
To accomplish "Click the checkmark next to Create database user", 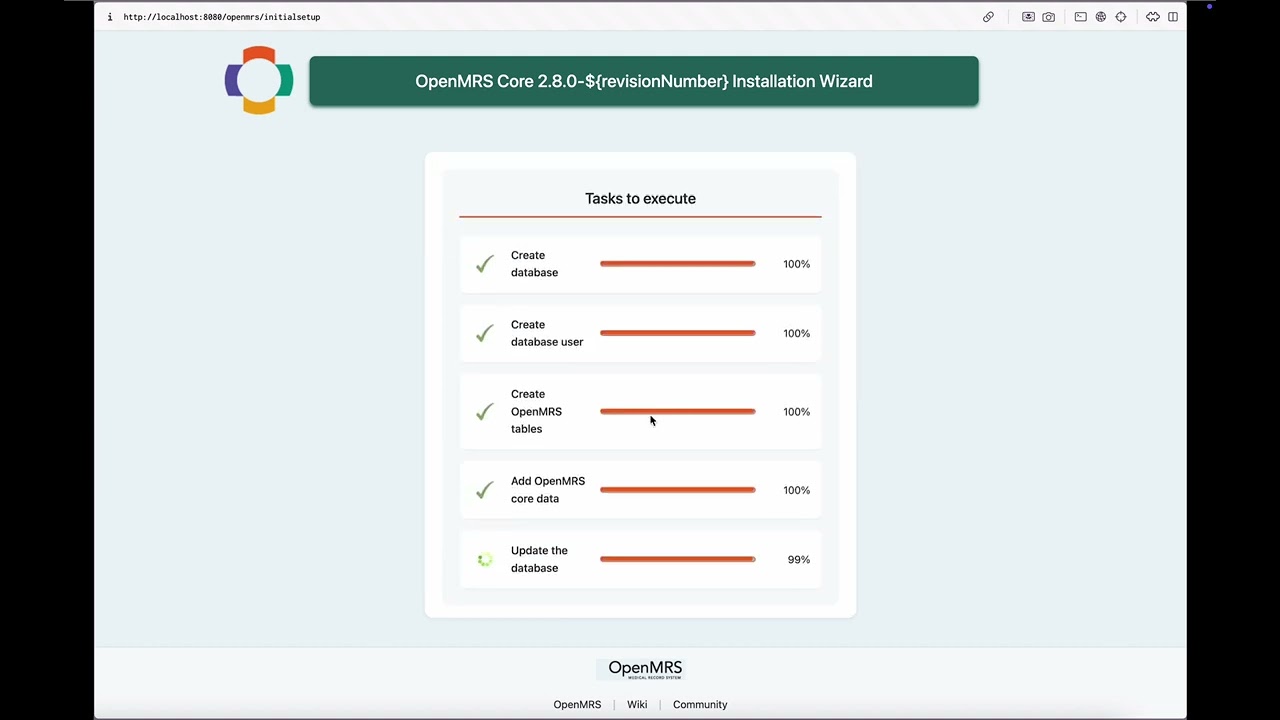I will (x=485, y=333).
